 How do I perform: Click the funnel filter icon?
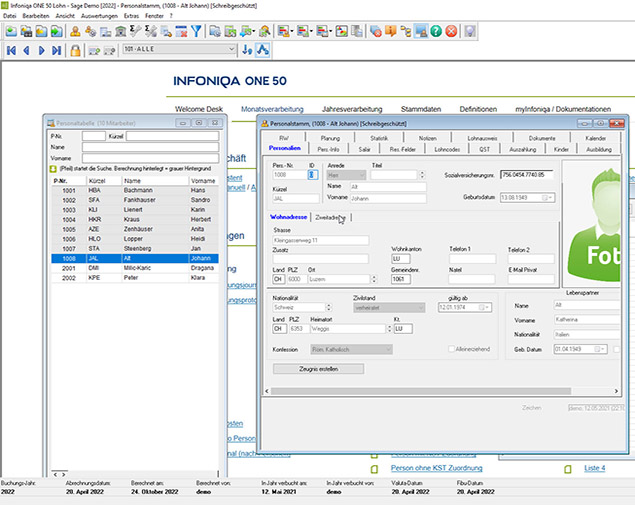pos(196,31)
